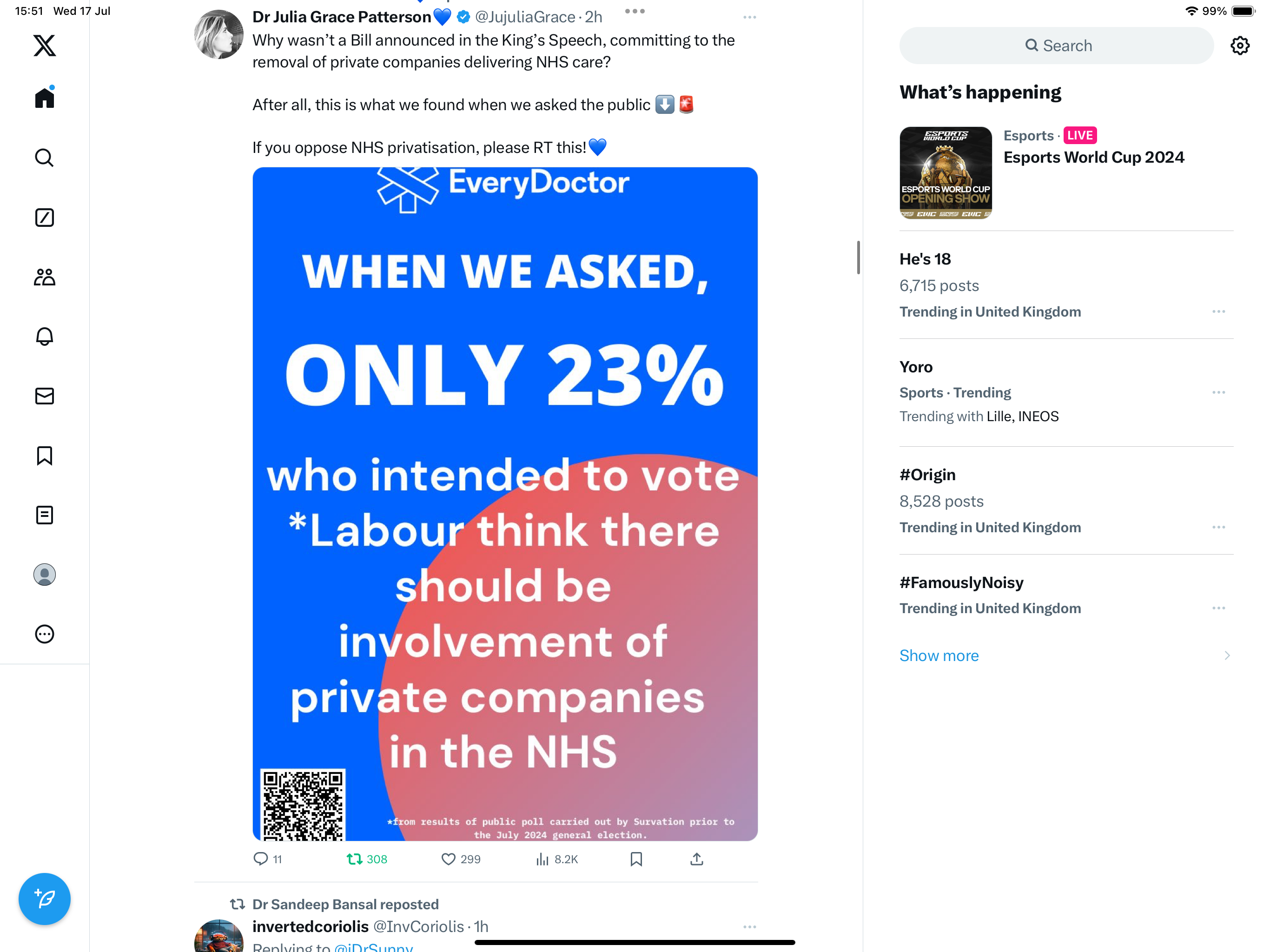Open search settings gear icon

1240,46
